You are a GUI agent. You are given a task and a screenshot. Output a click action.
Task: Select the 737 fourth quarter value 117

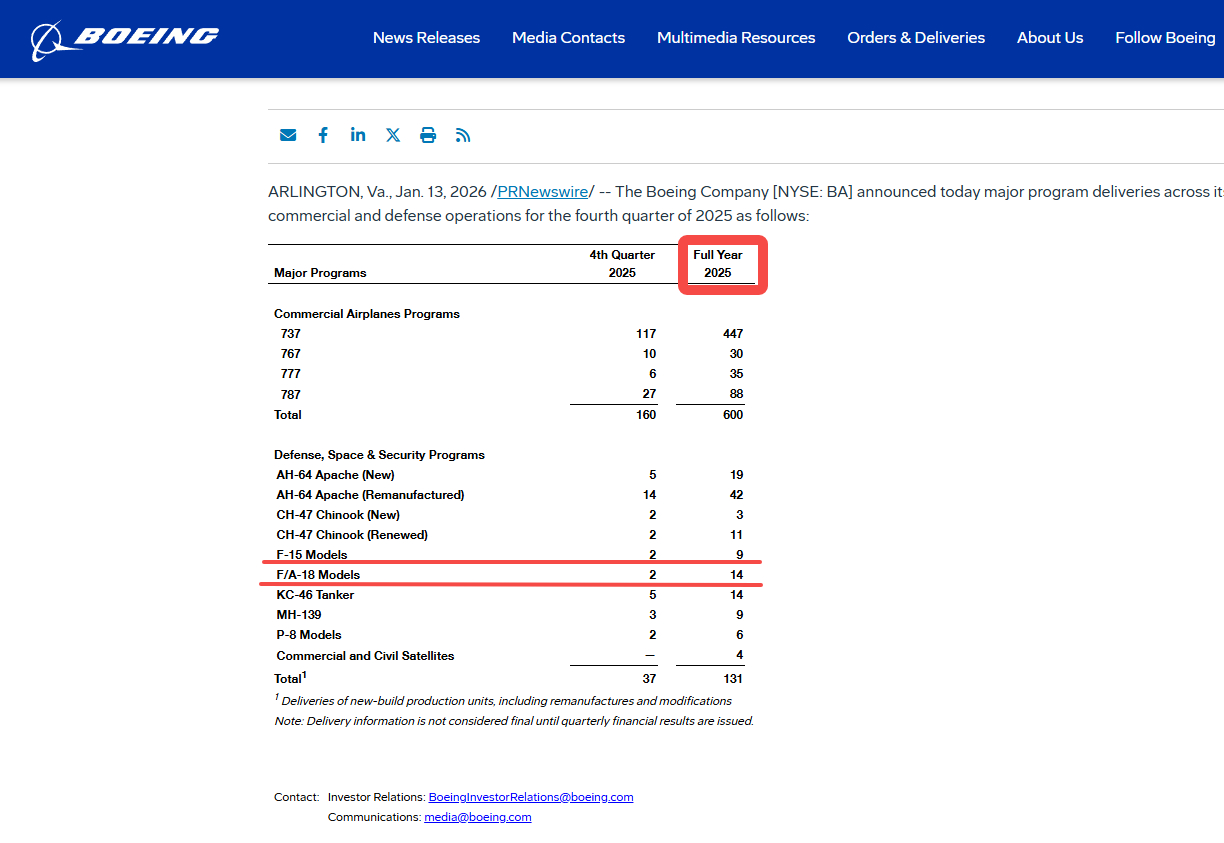click(x=645, y=334)
